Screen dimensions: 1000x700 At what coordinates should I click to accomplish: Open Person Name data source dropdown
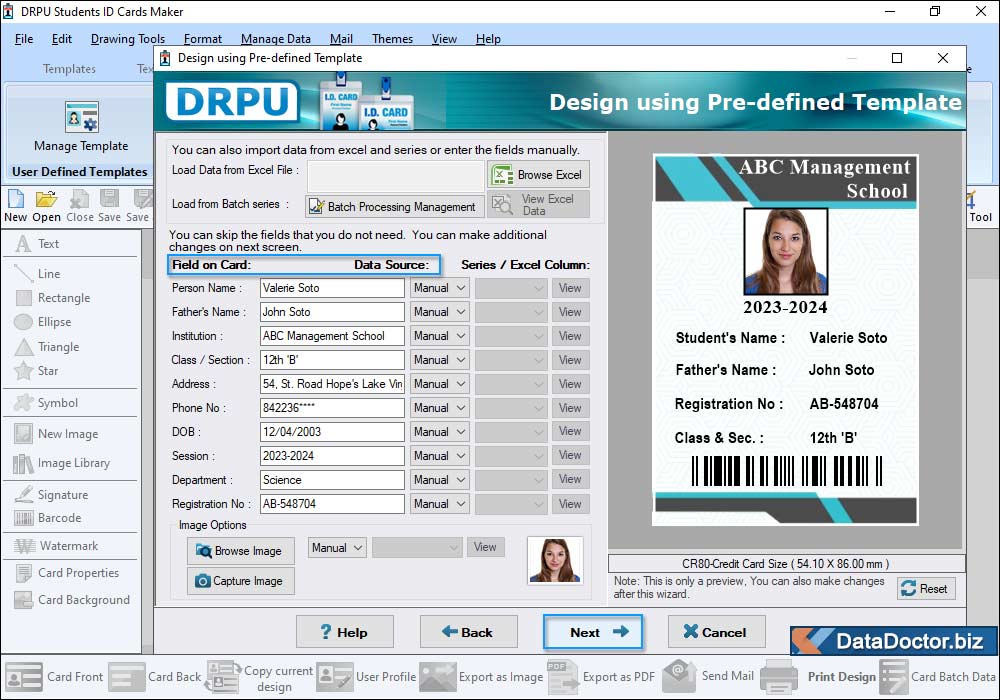pyautogui.click(x=439, y=288)
